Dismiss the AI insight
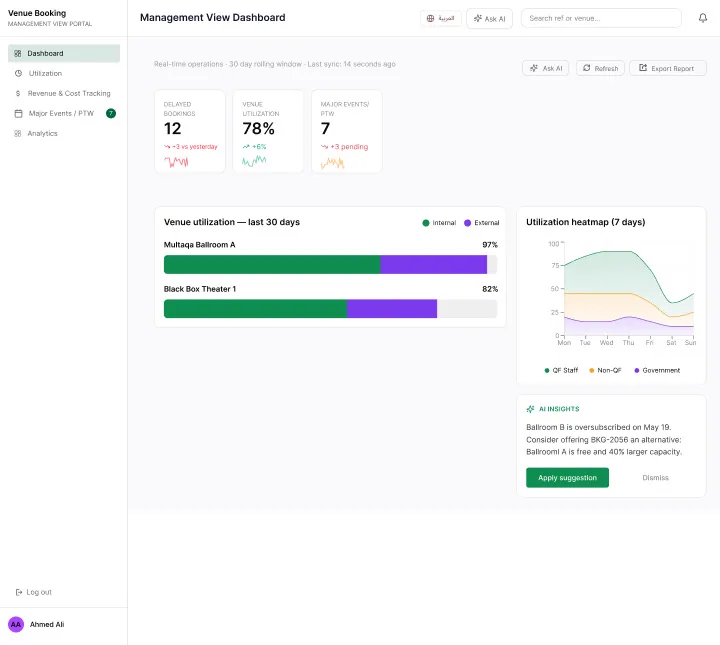Image resolution: width=720 pixels, height=645 pixels. pos(655,478)
